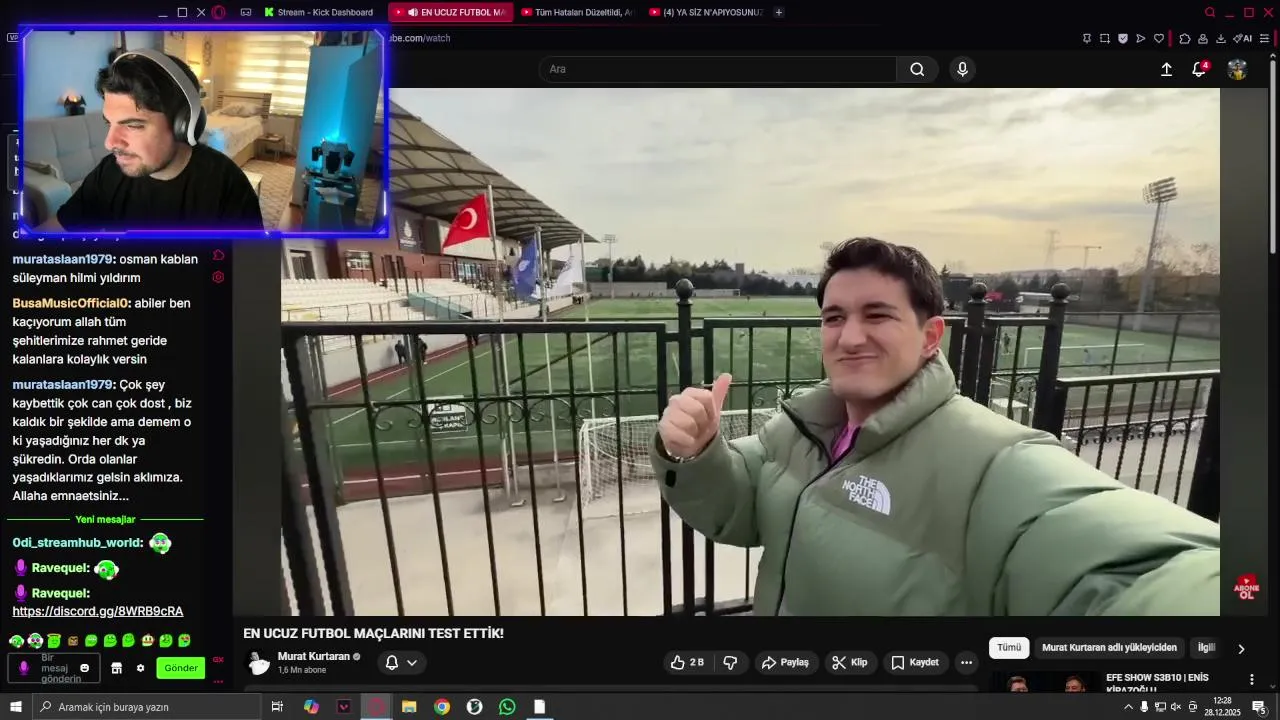This screenshot has width=1280, height=720.
Task: Open the EFE SHOW S3B10 video title
Action: click(1157, 683)
